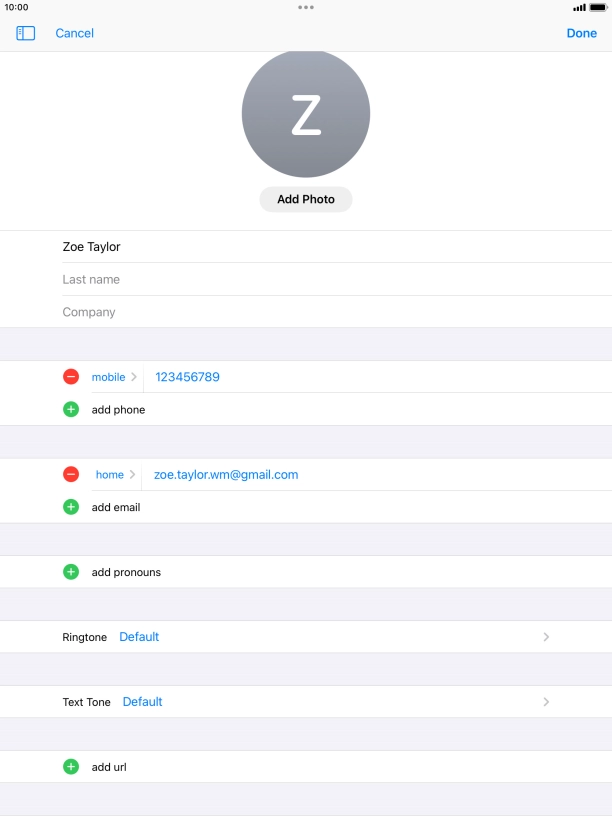The width and height of the screenshot is (612, 816).
Task: Open the three-dot multitasking menu
Action: pos(306,7)
